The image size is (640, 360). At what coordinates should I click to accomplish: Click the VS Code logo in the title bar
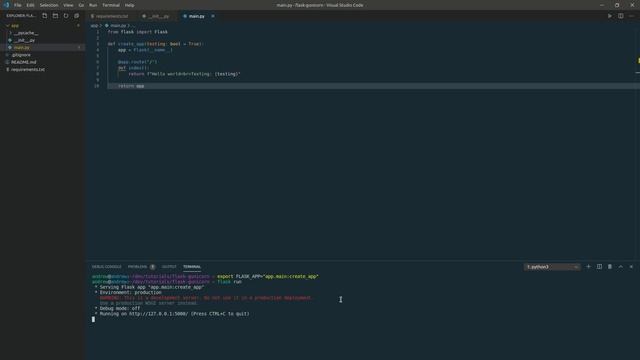click(6, 5)
